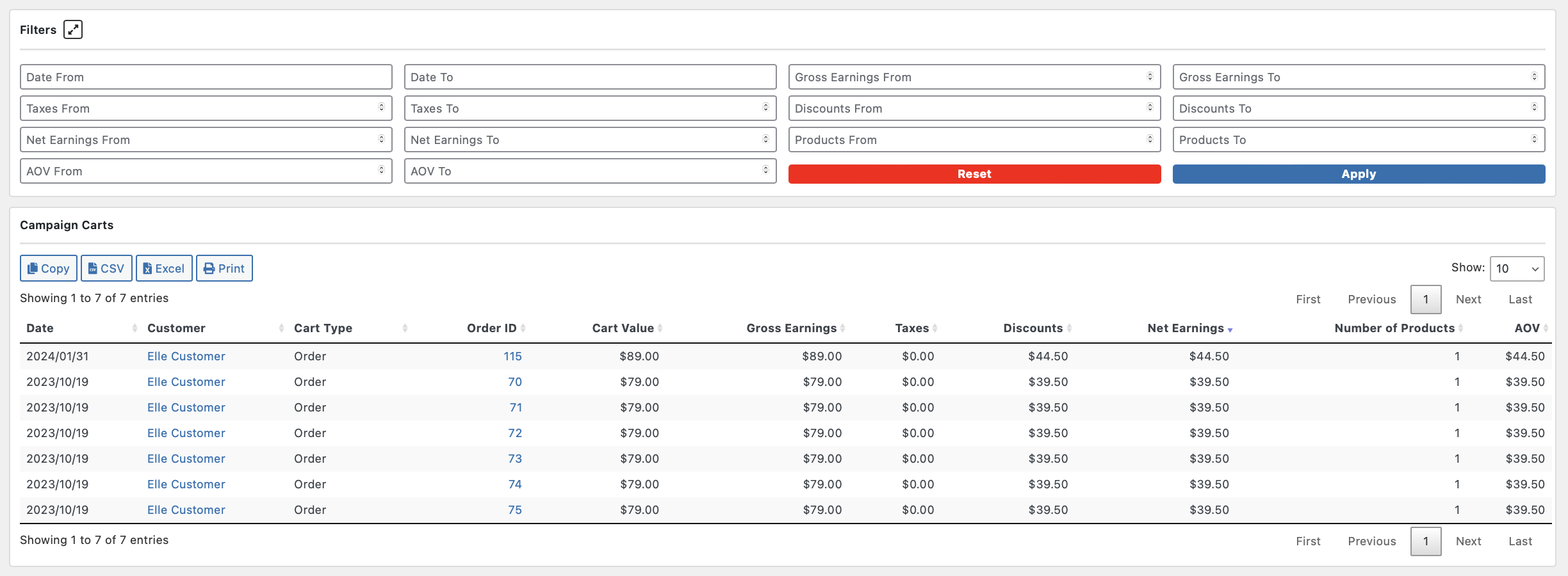Image resolution: width=1568 pixels, height=576 pixels.
Task: Export the table as CSV
Action: 106,268
